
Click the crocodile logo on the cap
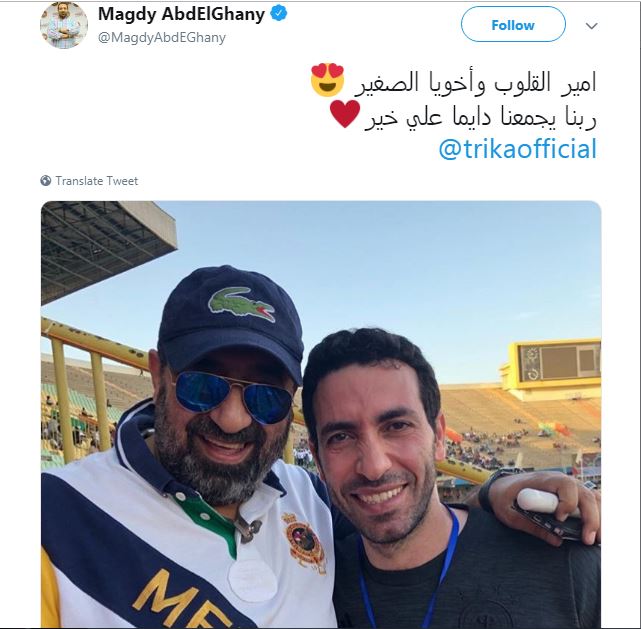point(241,304)
